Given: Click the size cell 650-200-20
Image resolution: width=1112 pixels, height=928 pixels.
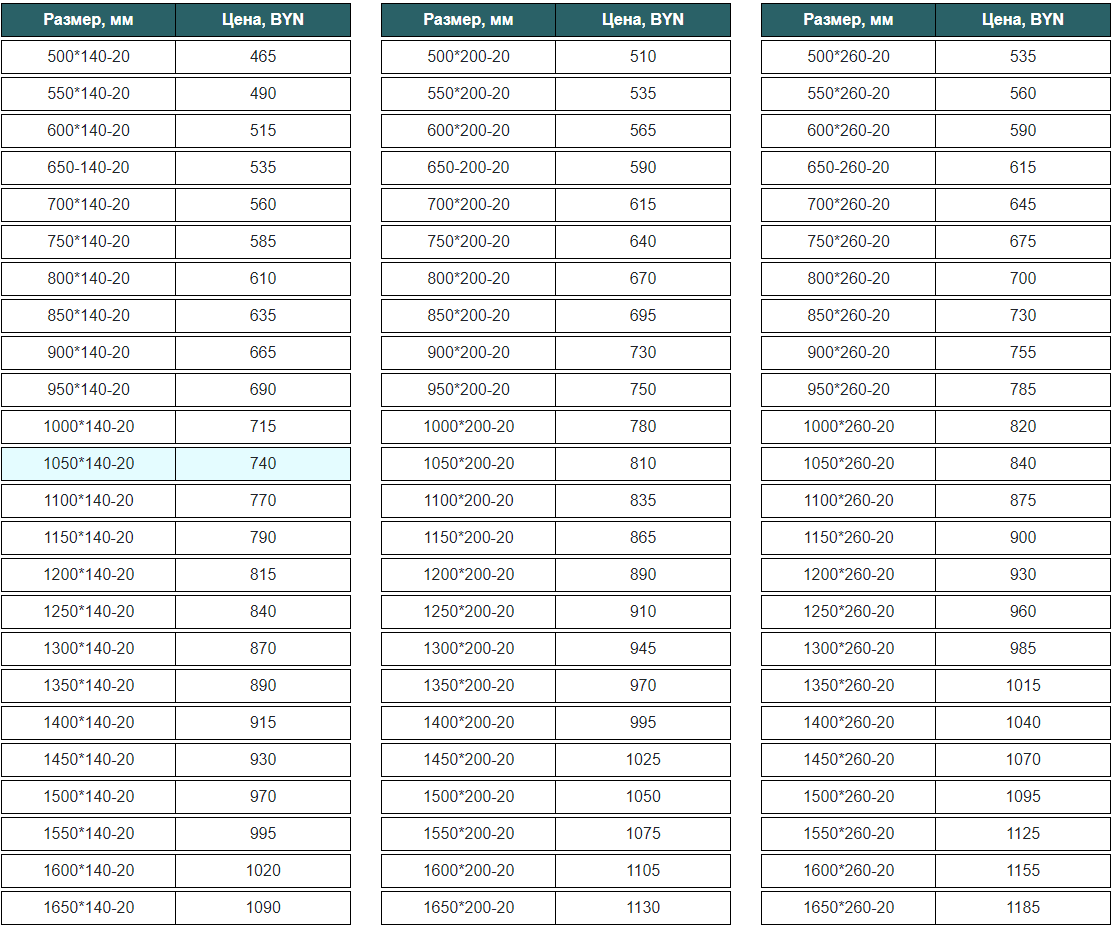Looking at the screenshot, I should point(469,167).
